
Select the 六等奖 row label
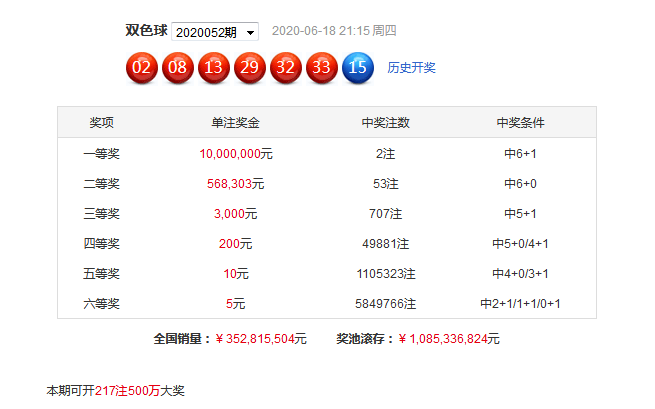point(102,304)
